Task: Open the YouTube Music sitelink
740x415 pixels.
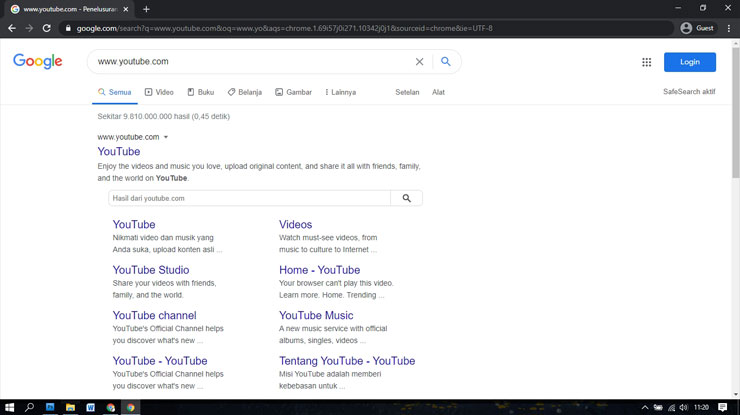Action: click(x=316, y=315)
